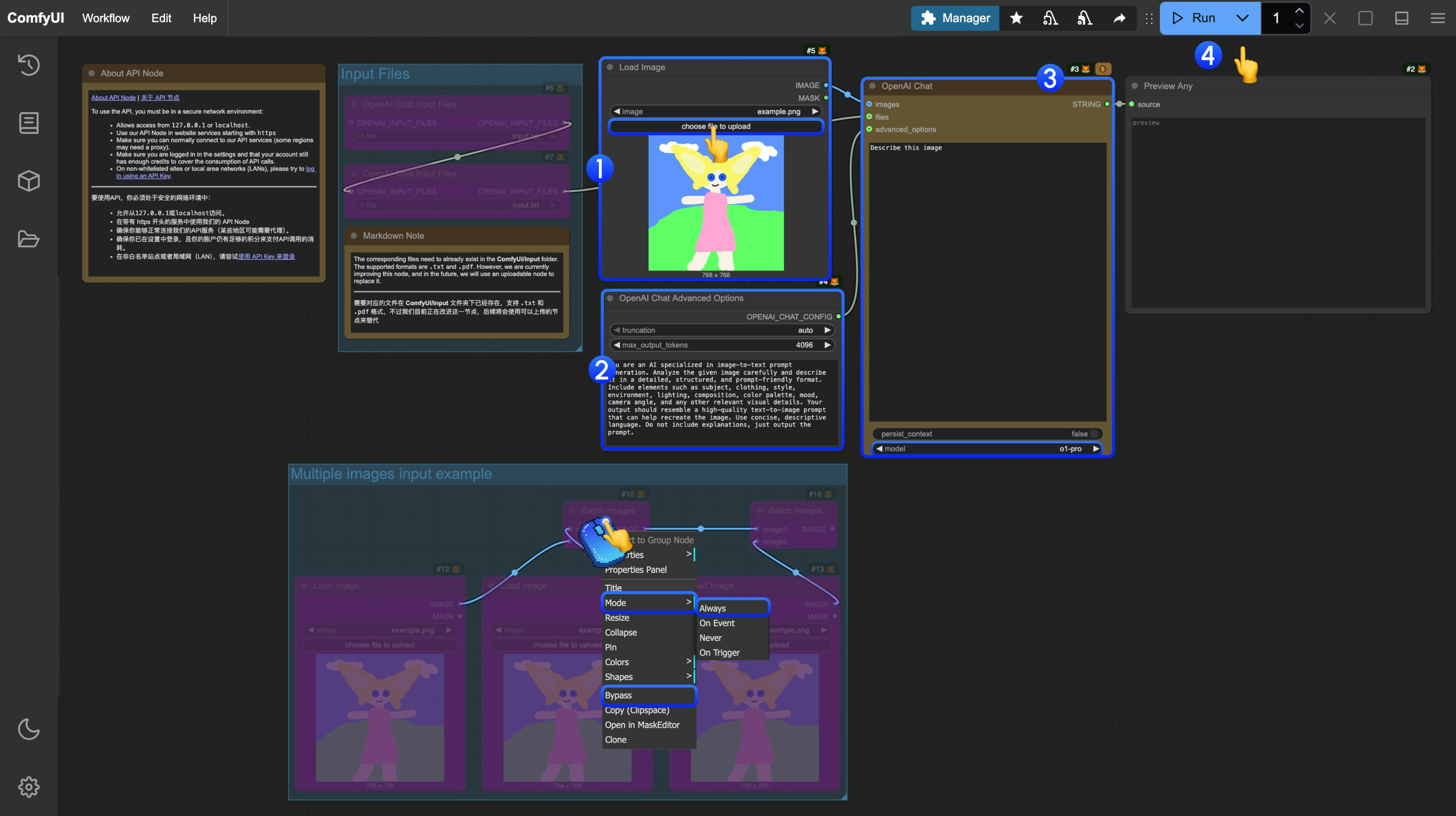Open the "About API Node" link
Viewport: 1456px width, 816px height.
coord(113,97)
